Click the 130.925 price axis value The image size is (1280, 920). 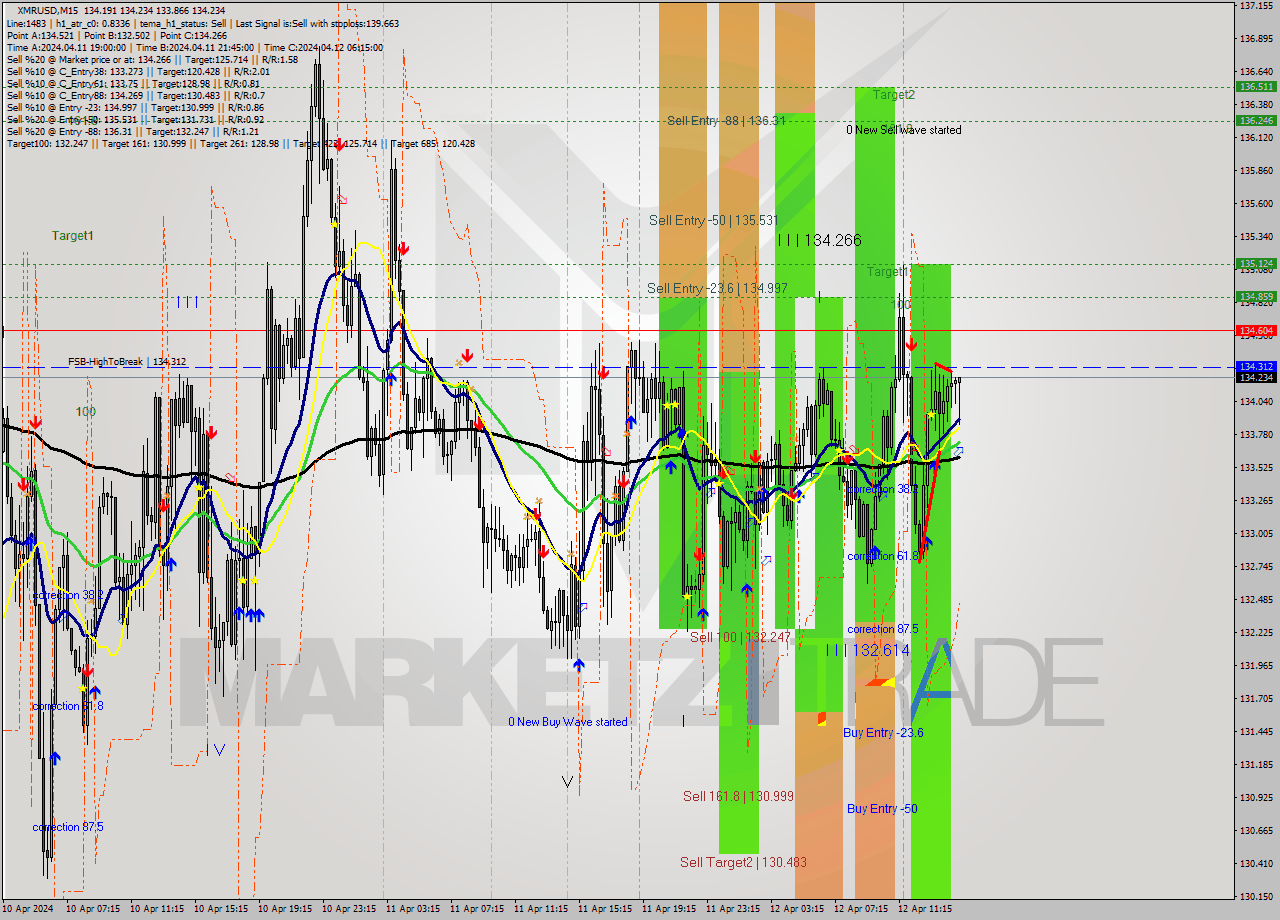1257,798
